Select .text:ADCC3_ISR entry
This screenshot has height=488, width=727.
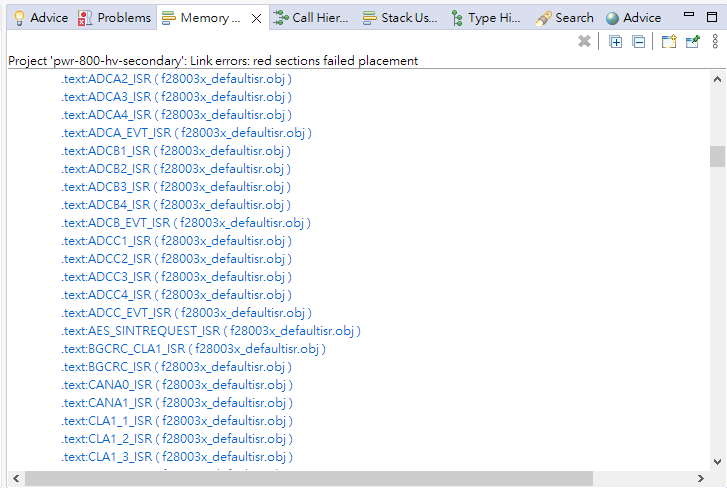[176, 277]
